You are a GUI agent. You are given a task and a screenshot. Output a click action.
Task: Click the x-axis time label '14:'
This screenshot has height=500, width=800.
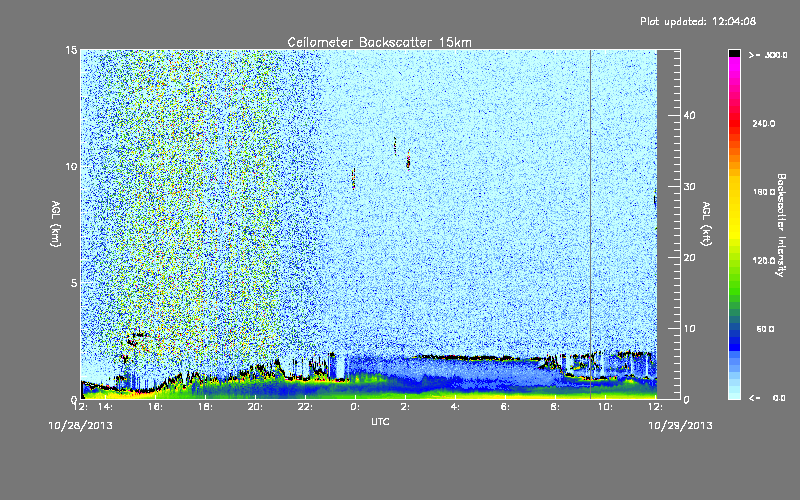click(105, 407)
